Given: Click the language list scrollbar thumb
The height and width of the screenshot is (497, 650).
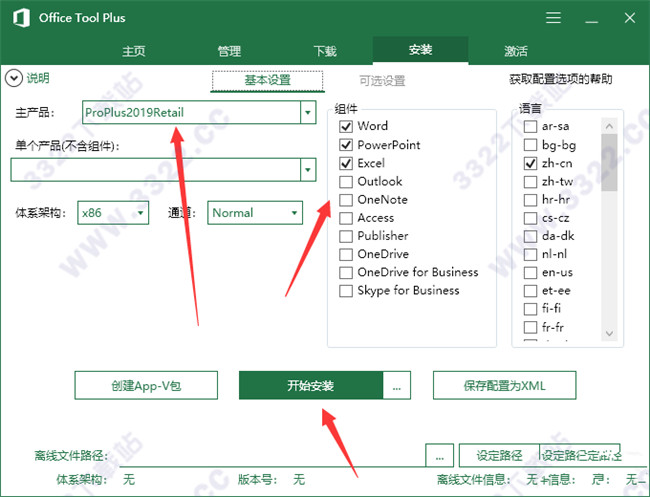Looking at the screenshot, I should point(609,162).
